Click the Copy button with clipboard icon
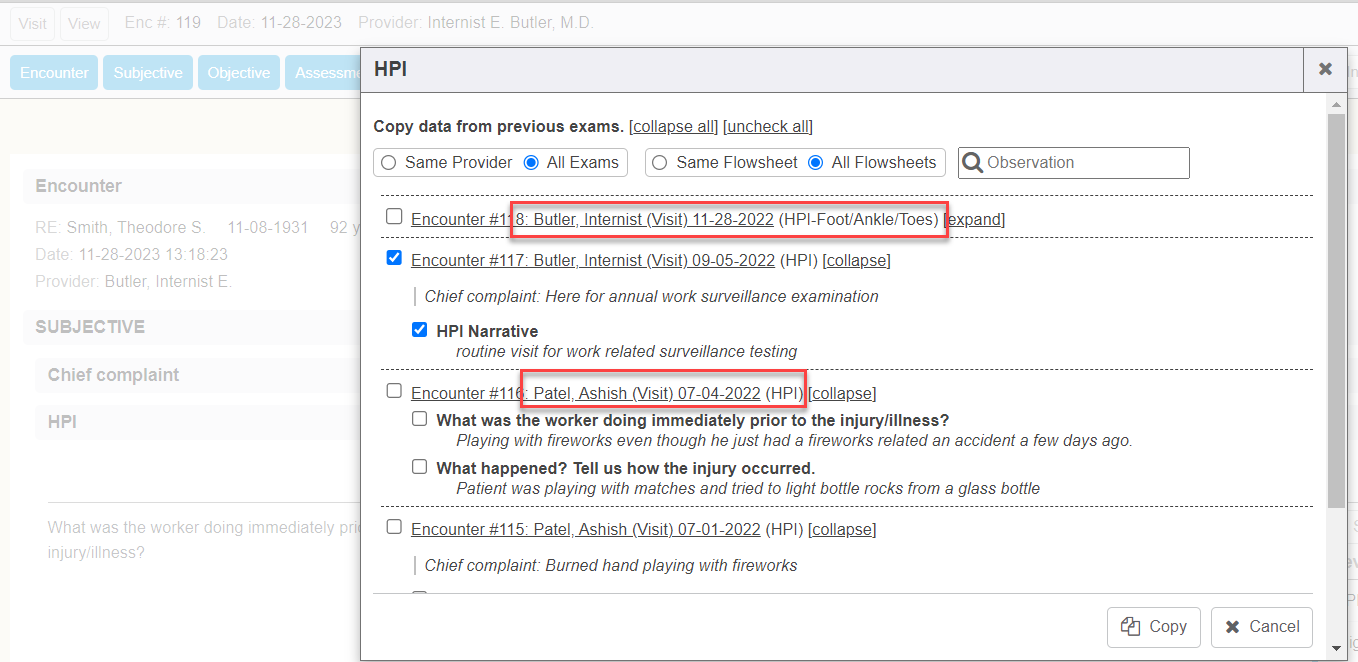 (1154, 627)
